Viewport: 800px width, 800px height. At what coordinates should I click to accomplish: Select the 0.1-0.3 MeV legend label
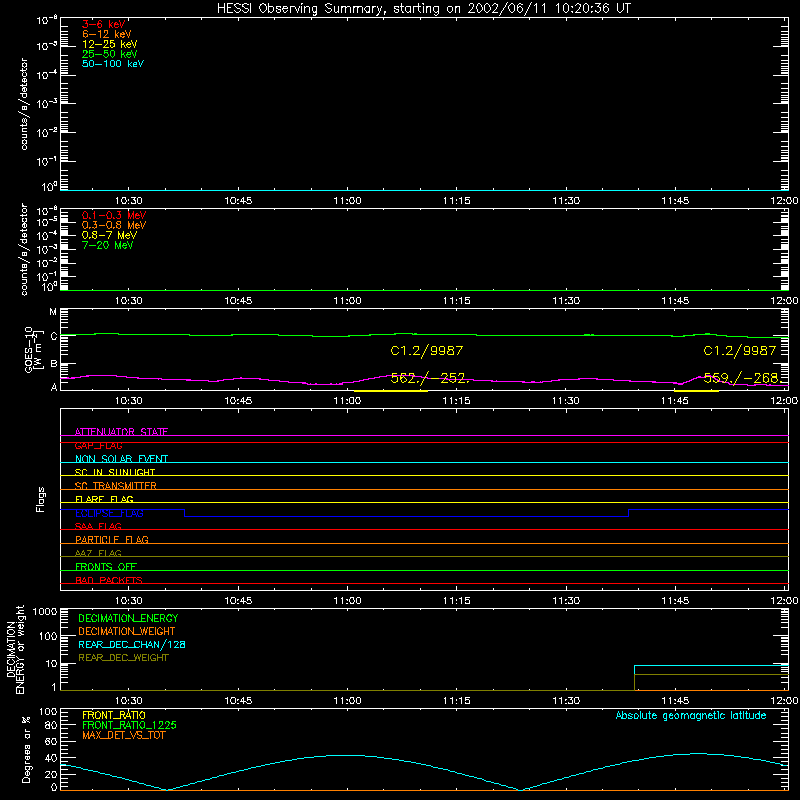pos(114,215)
